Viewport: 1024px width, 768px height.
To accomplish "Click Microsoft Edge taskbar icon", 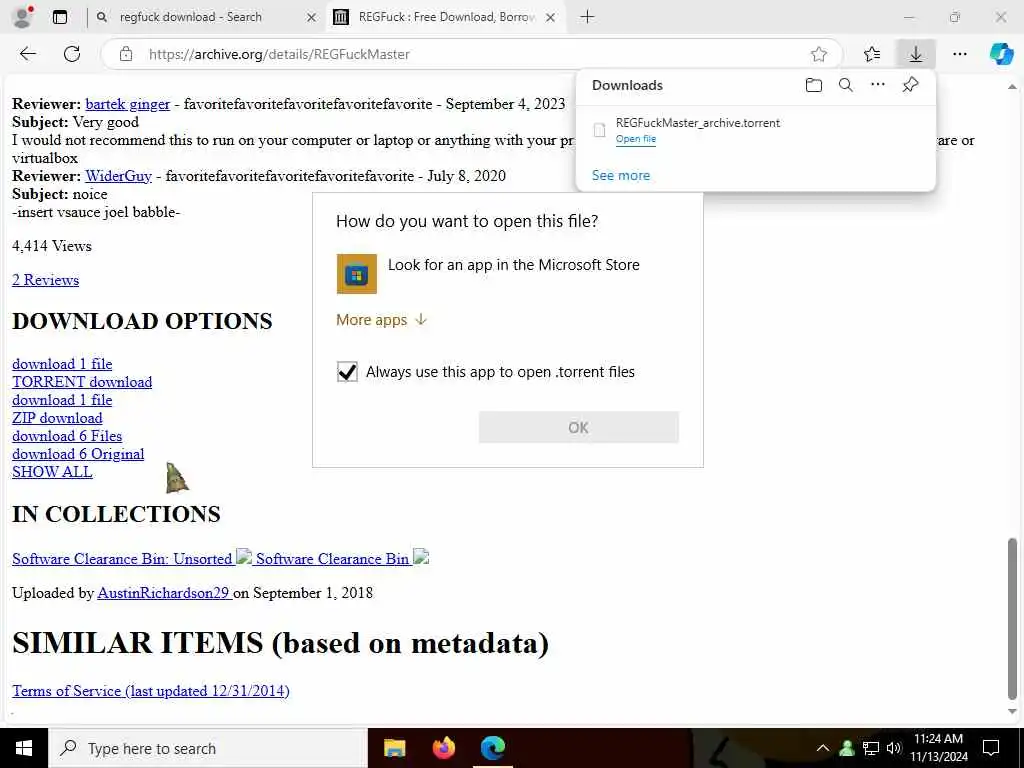I will (493, 748).
